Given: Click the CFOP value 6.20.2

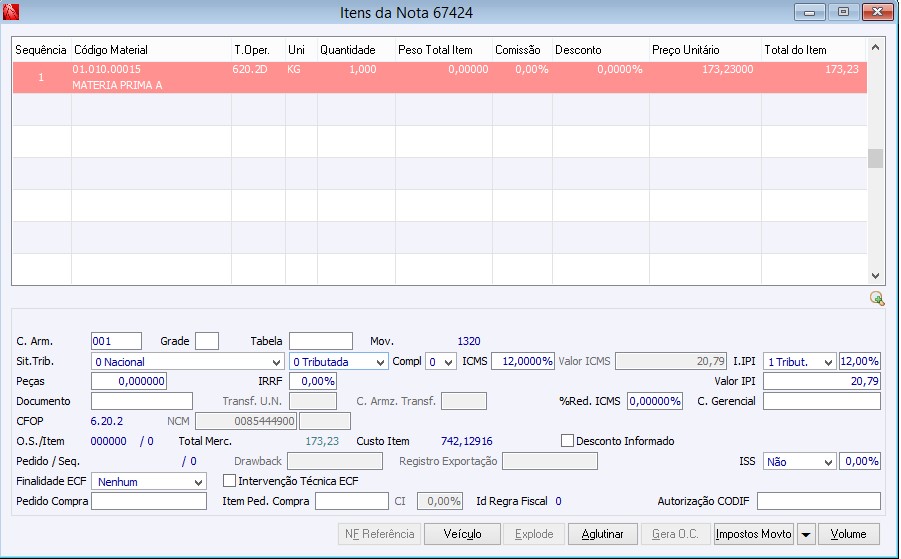Looking at the screenshot, I should [107, 421].
